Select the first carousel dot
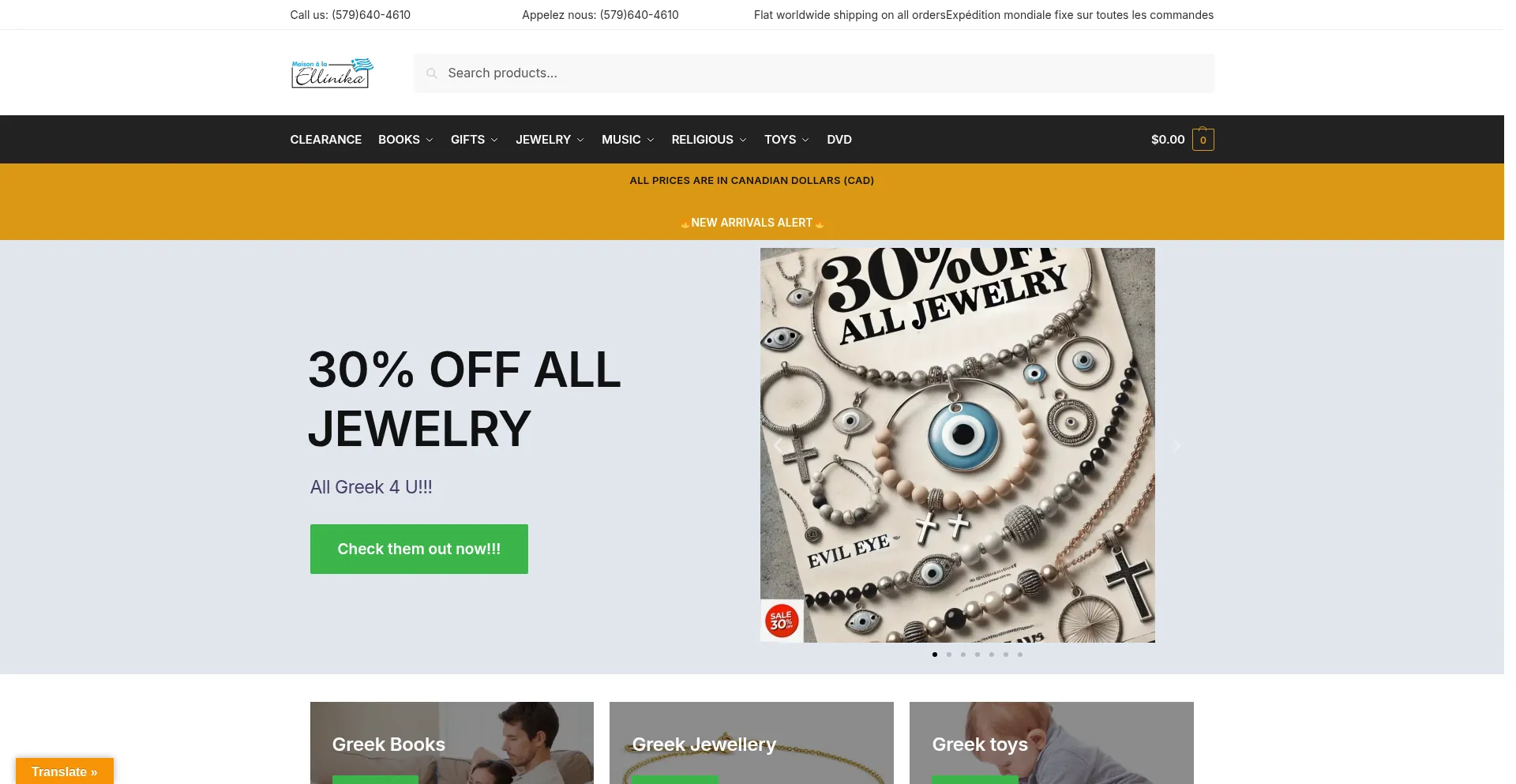This screenshot has height=784, width=1516. point(935,655)
